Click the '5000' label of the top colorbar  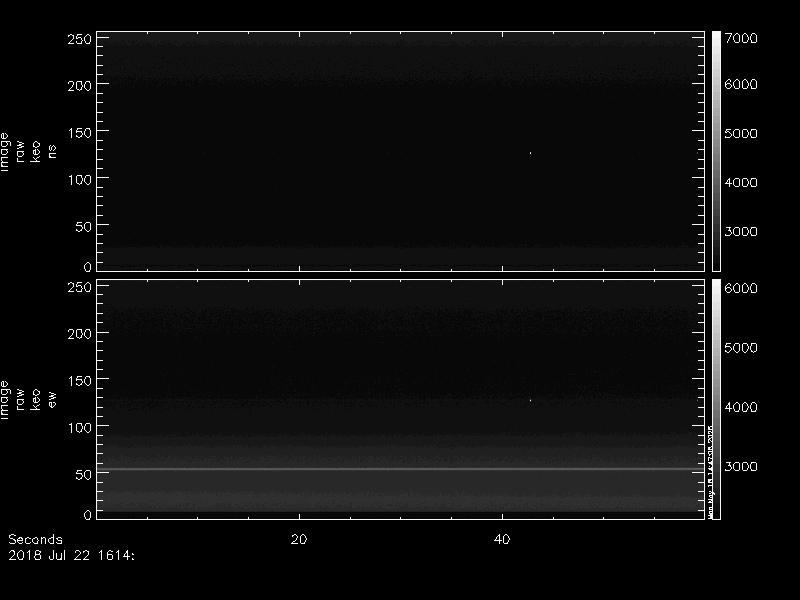[x=741, y=134]
